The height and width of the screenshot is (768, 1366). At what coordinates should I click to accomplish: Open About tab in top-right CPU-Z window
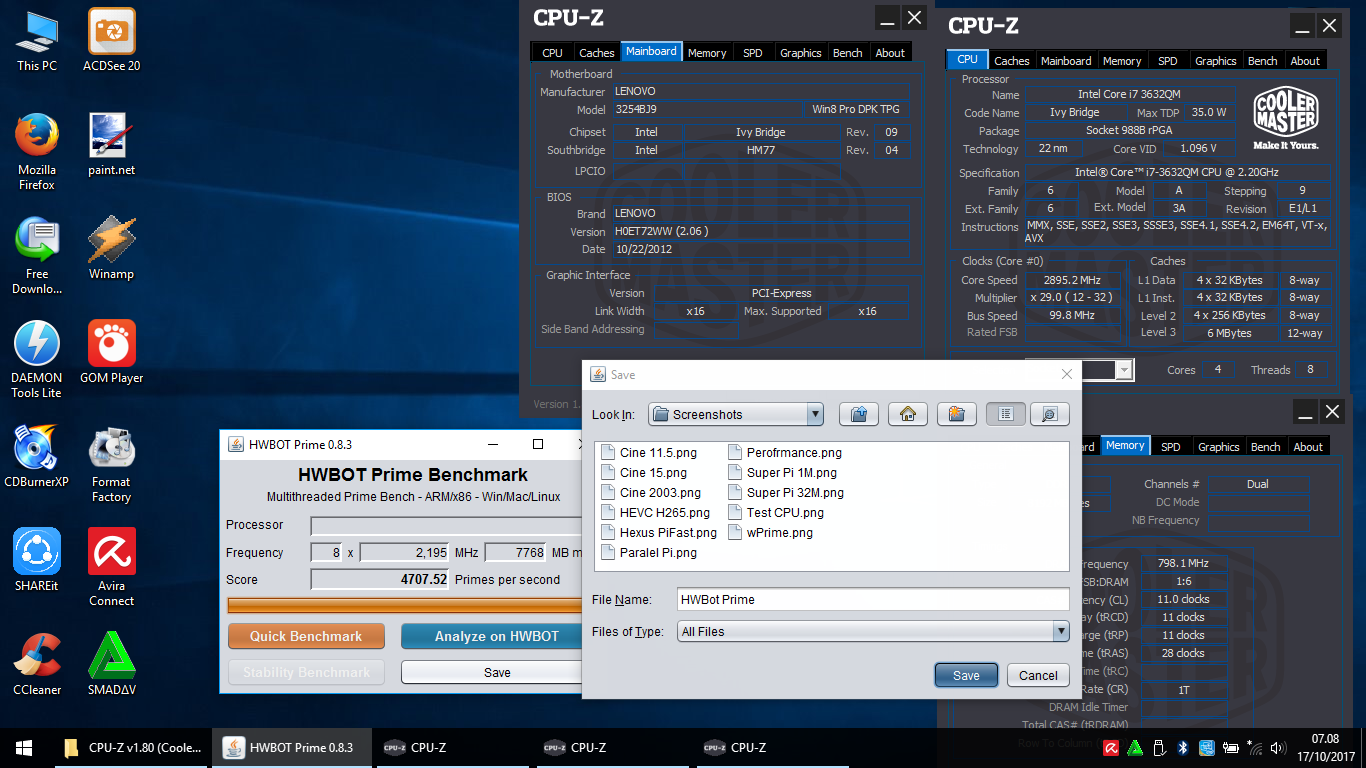pyautogui.click(x=1305, y=61)
